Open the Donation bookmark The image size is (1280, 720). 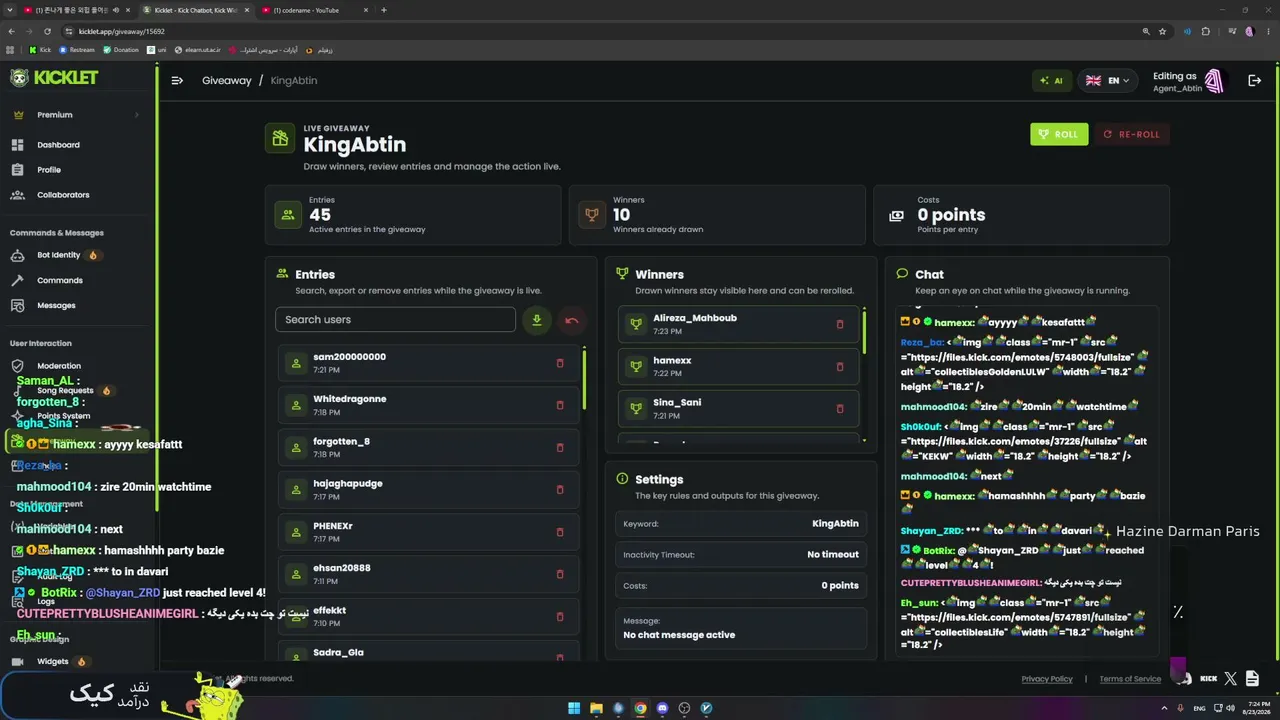(121, 50)
